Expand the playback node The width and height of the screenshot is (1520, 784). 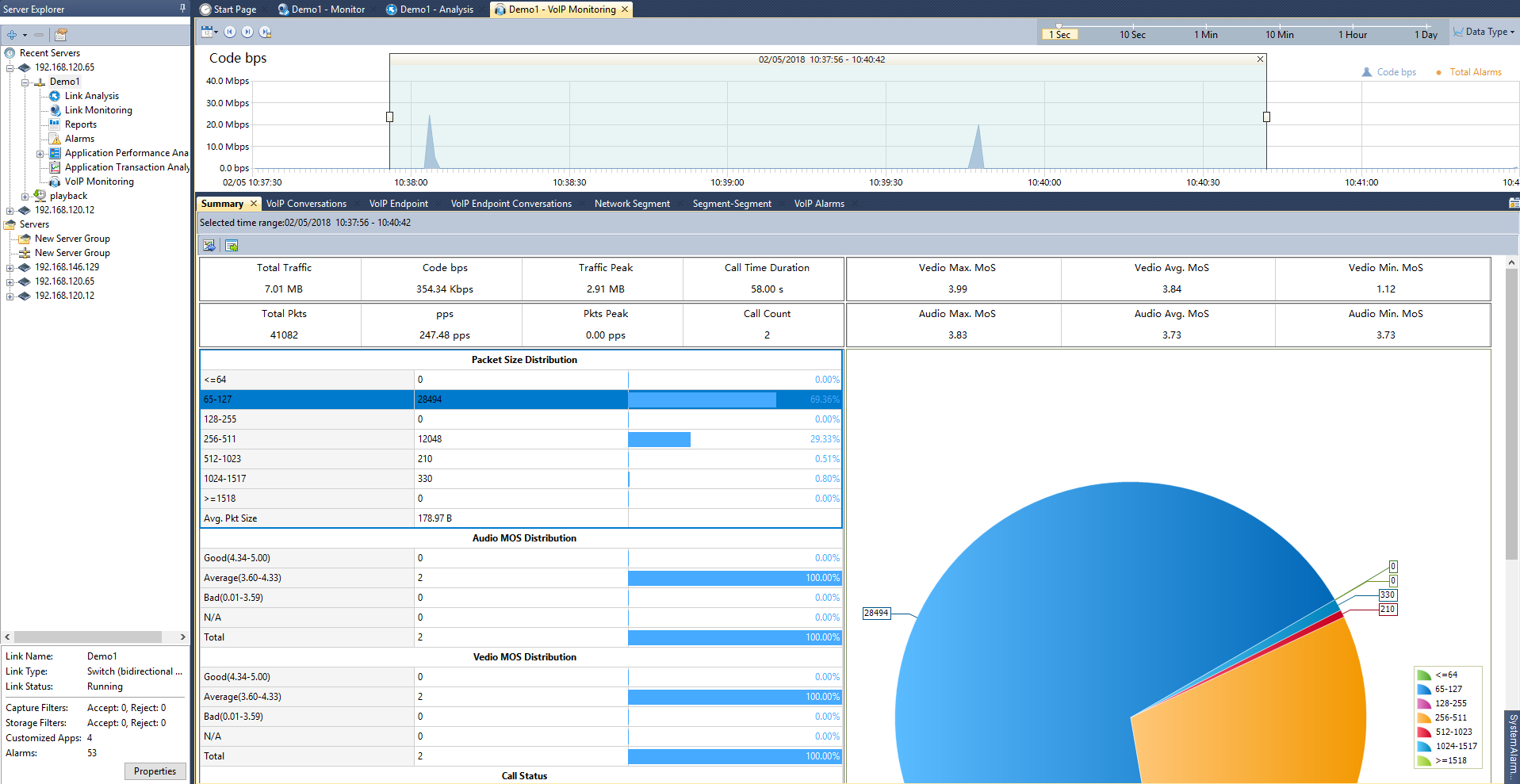(25, 196)
